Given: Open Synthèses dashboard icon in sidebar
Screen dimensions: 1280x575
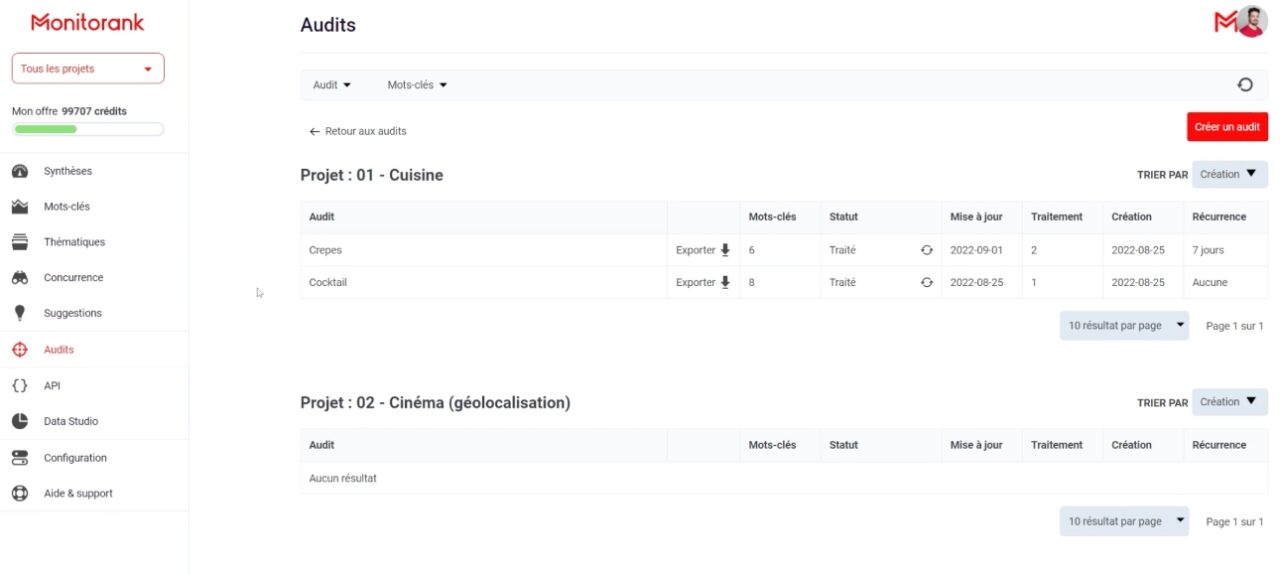Looking at the screenshot, I should coord(20,171).
